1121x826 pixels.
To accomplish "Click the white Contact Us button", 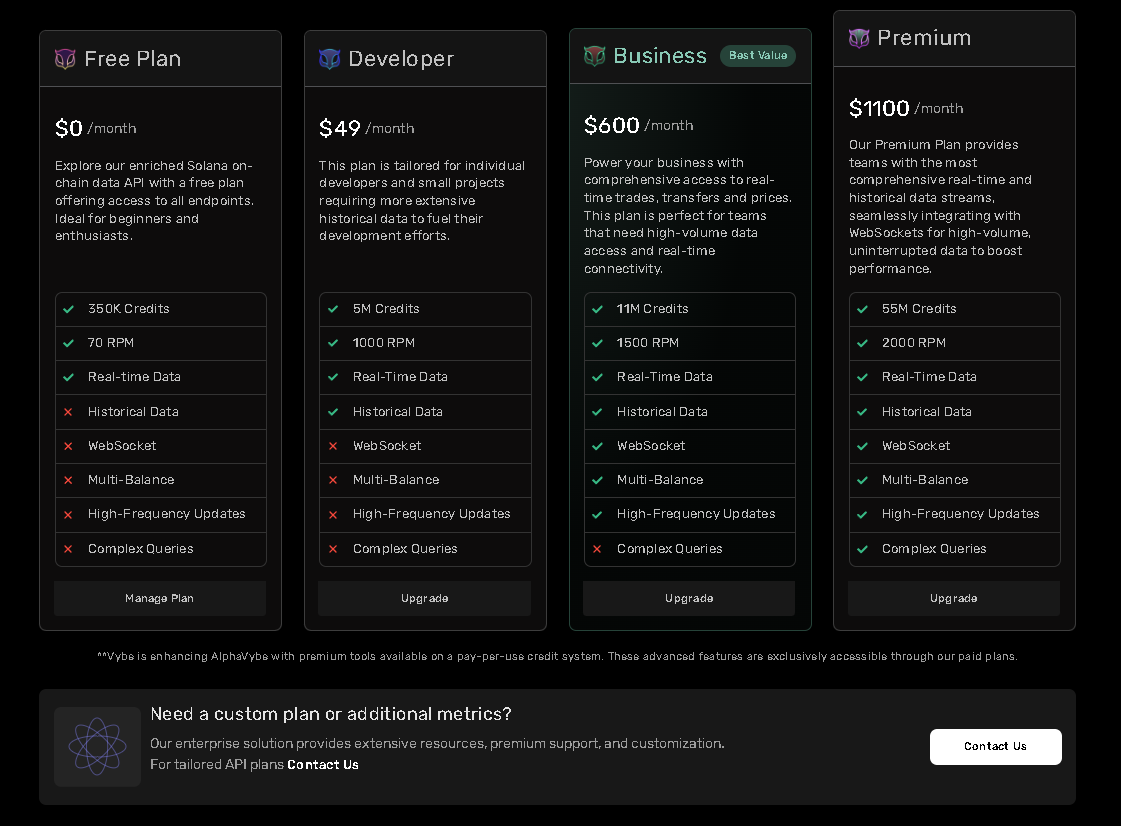I will click(x=995, y=747).
